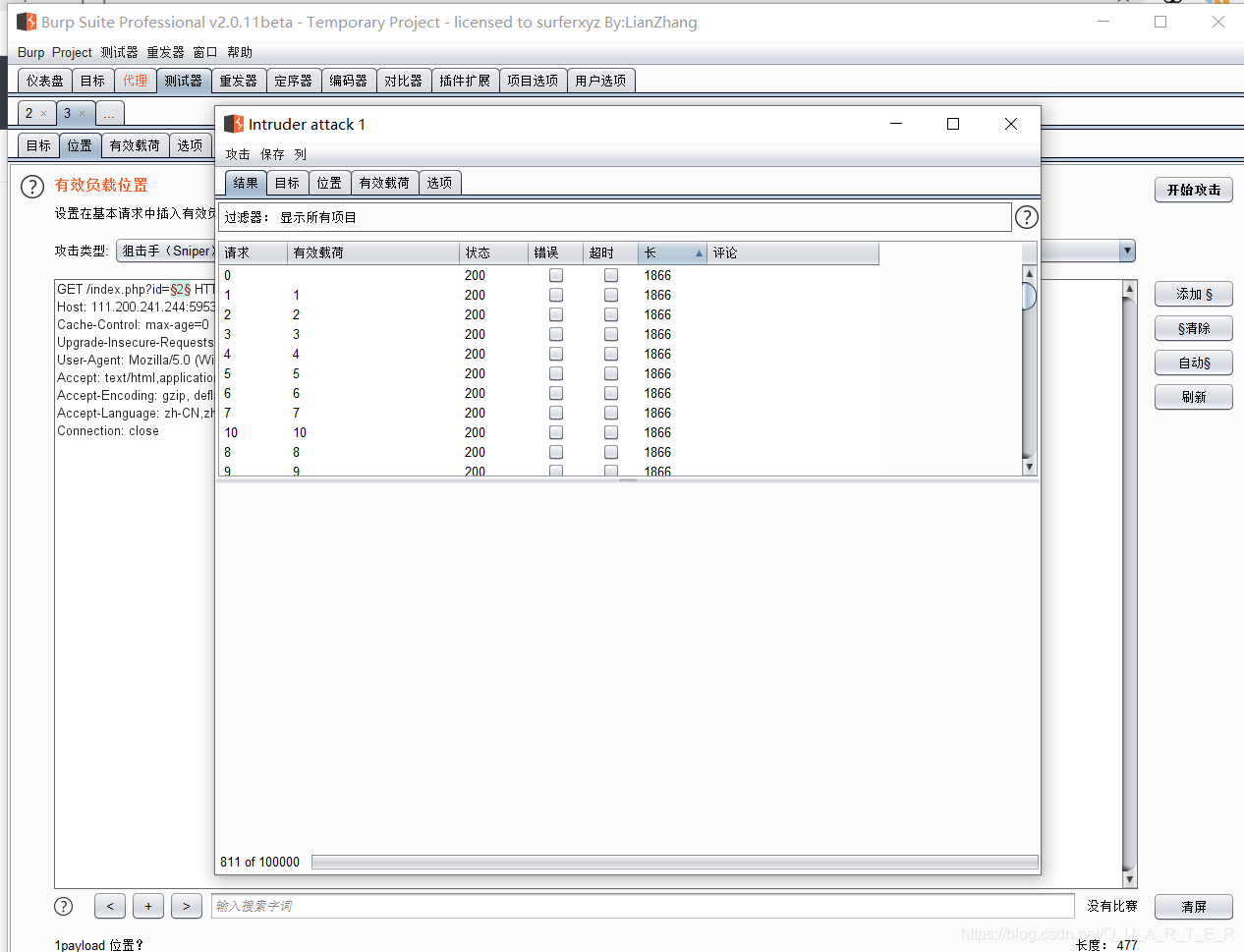Image resolution: width=1244 pixels, height=952 pixels.
Task: Click Burp logo in Intruder attack 1 titlebar
Action: coord(234,124)
